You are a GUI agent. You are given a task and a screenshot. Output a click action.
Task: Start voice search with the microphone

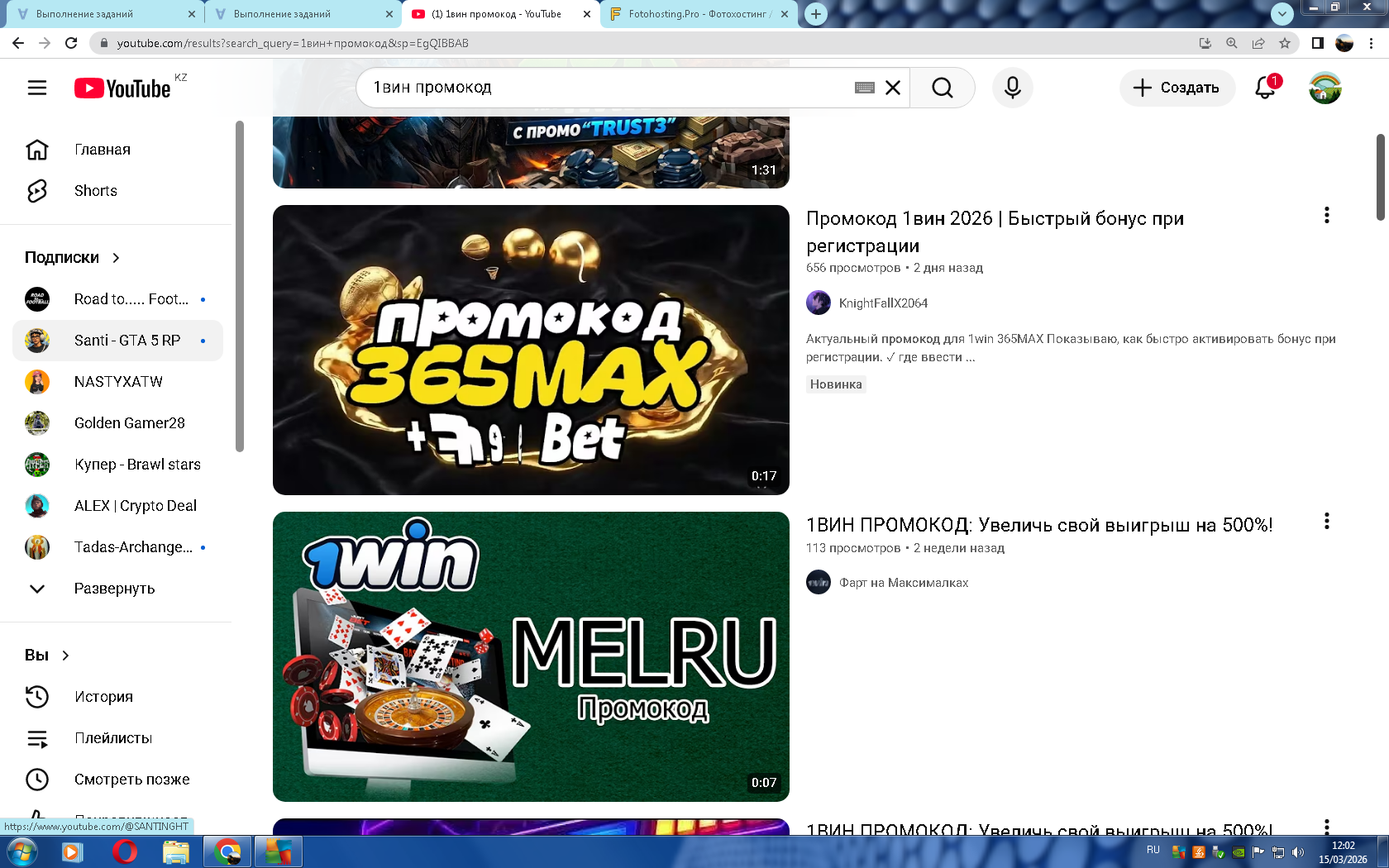click(x=1013, y=88)
